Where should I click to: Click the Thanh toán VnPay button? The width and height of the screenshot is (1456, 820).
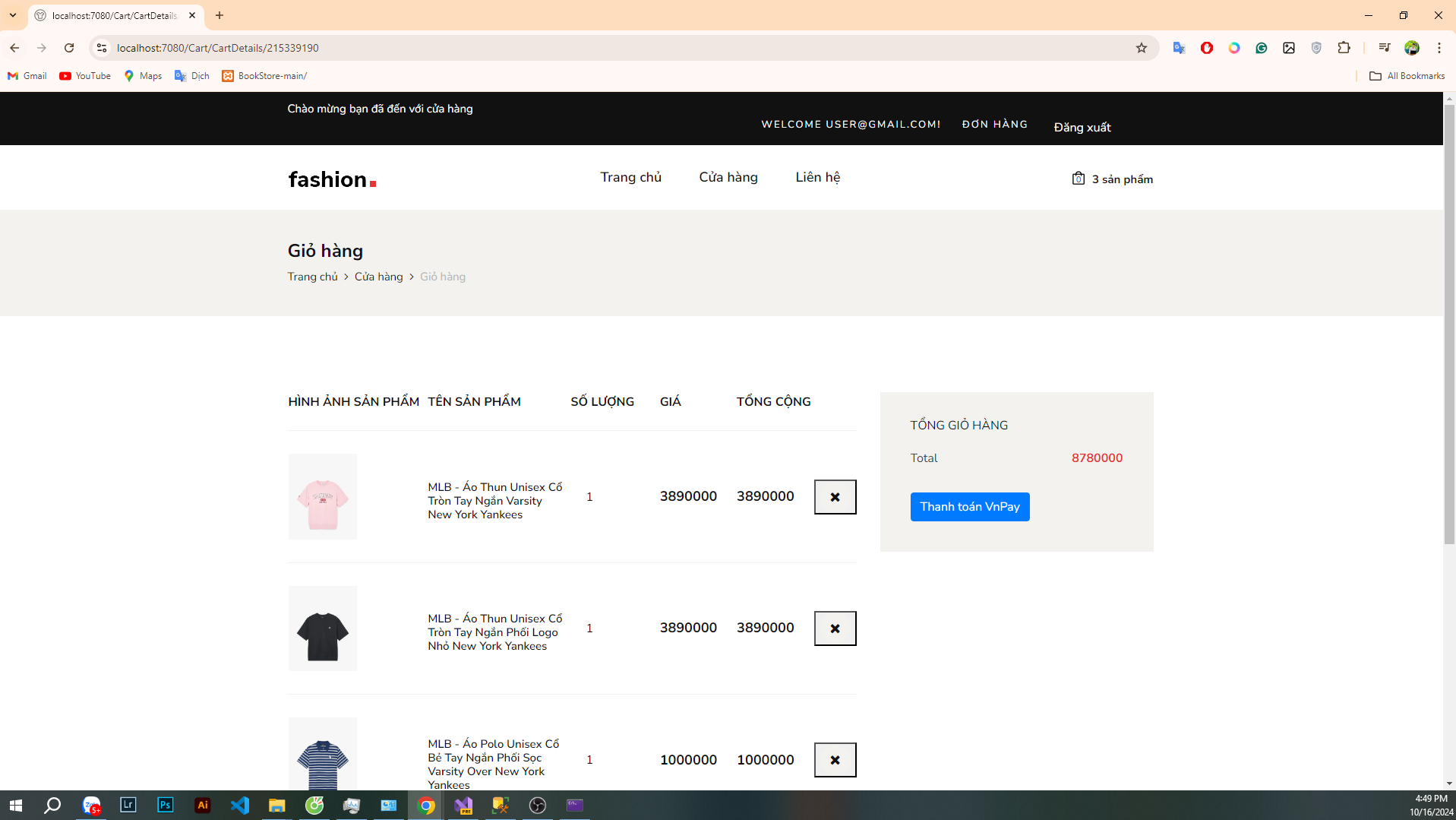970,507
